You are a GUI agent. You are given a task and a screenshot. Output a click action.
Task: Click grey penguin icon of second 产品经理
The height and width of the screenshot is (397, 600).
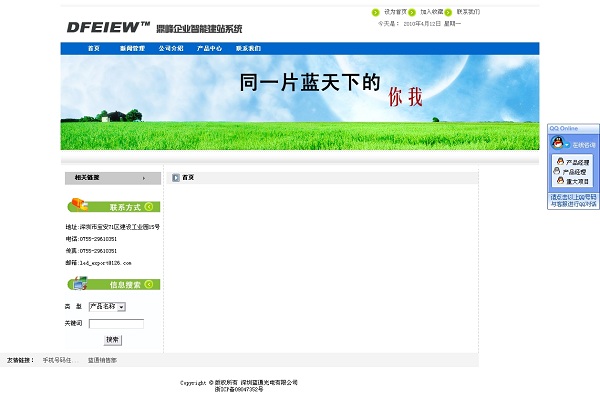point(557,171)
